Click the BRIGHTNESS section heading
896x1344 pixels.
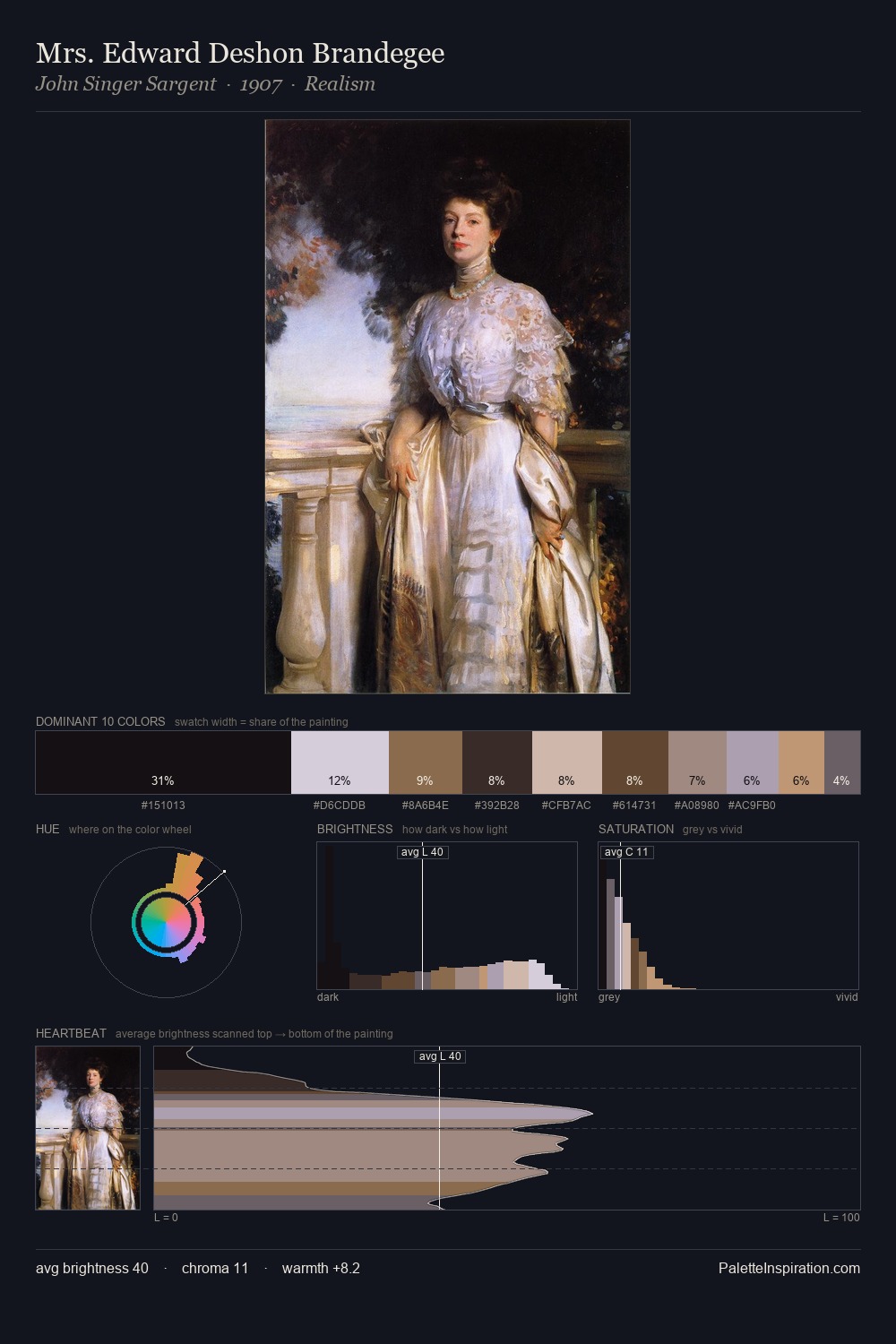(355, 829)
